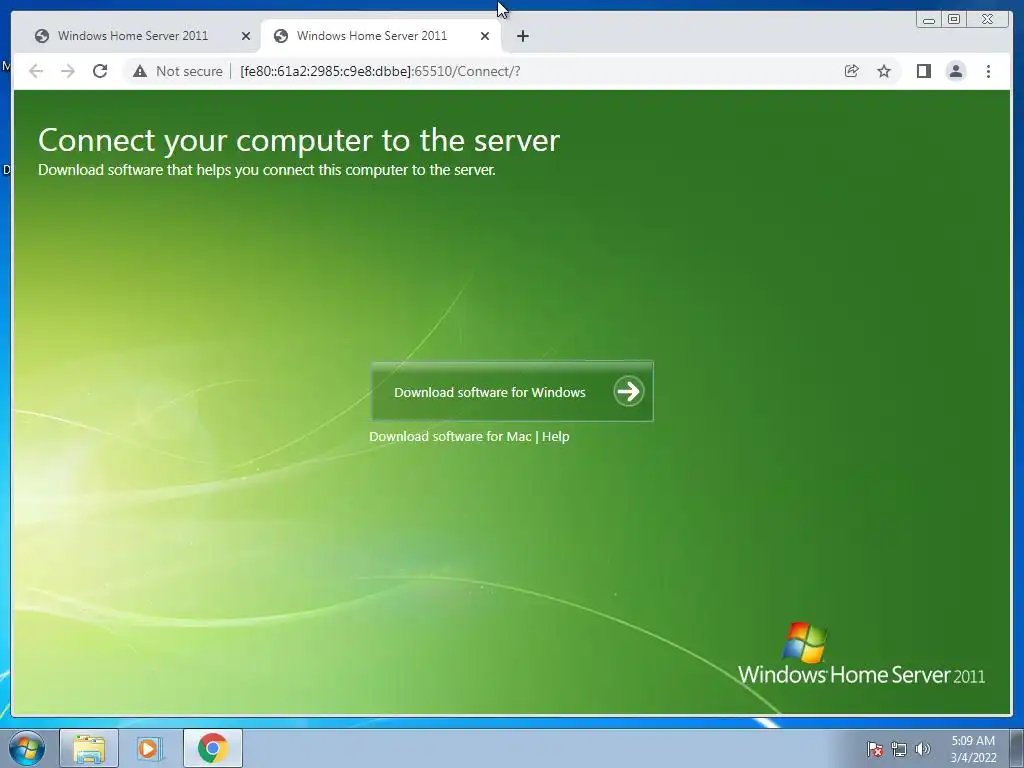
Task: Click favicon on first Home Server tab
Action: point(42,36)
